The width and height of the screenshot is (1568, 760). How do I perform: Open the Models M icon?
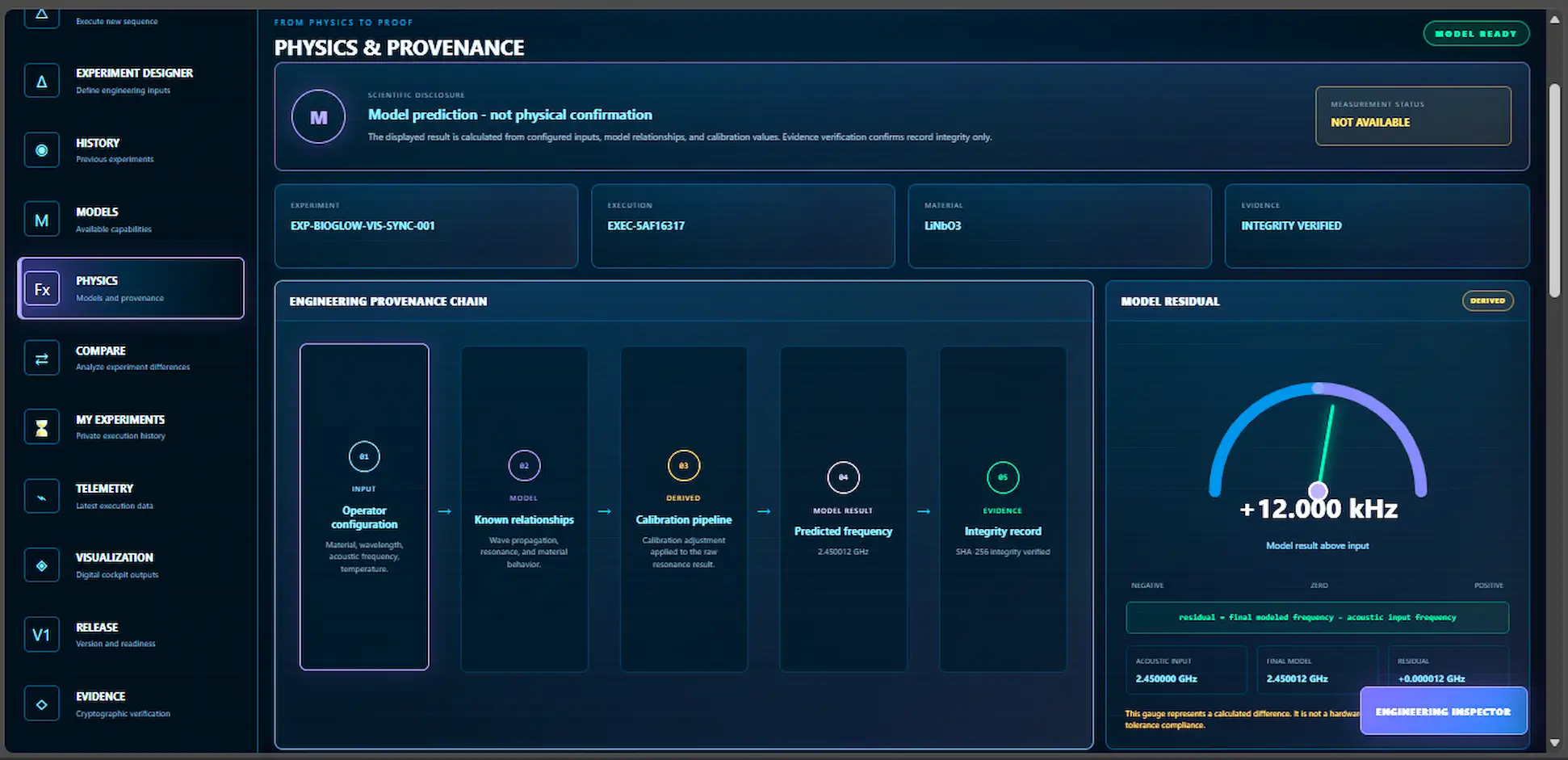(x=42, y=220)
